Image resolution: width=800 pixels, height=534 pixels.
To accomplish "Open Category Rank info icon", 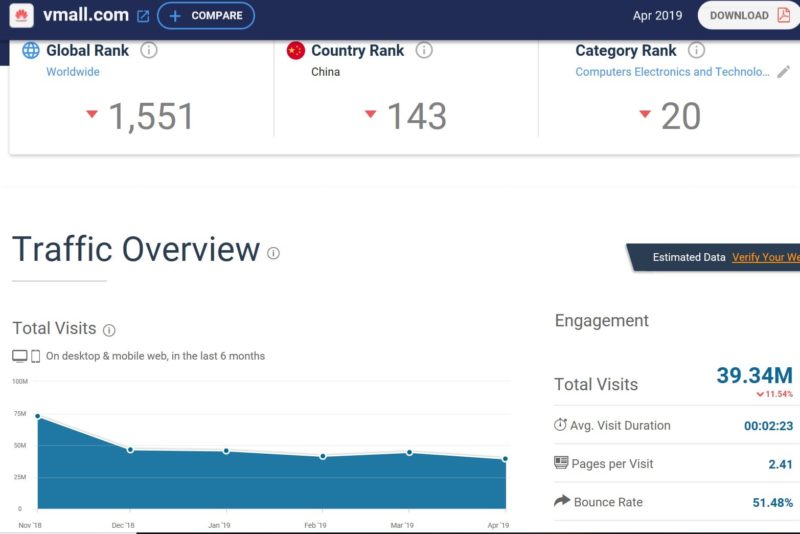I will coord(696,50).
